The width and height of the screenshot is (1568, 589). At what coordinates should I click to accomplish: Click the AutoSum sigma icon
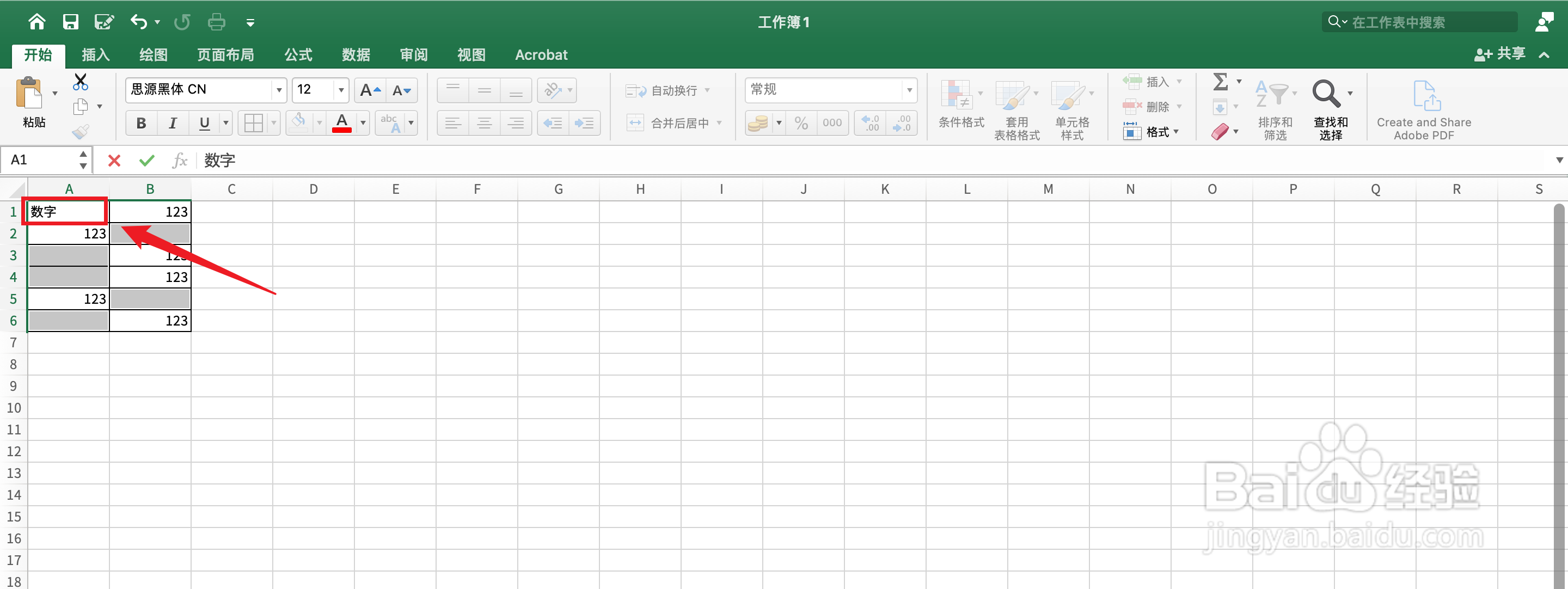point(1221,82)
